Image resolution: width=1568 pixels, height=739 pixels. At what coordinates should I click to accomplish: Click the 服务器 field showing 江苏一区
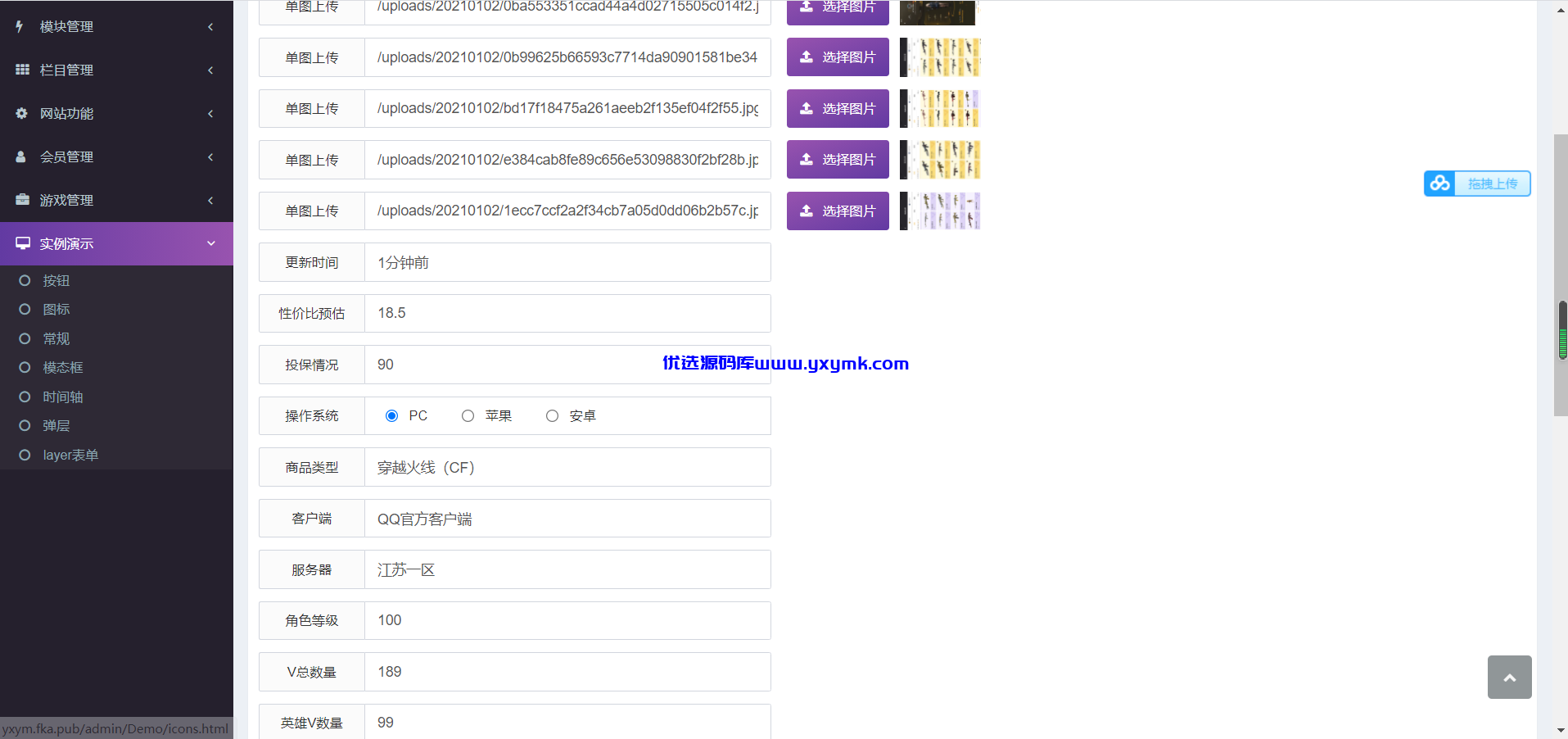567,569
